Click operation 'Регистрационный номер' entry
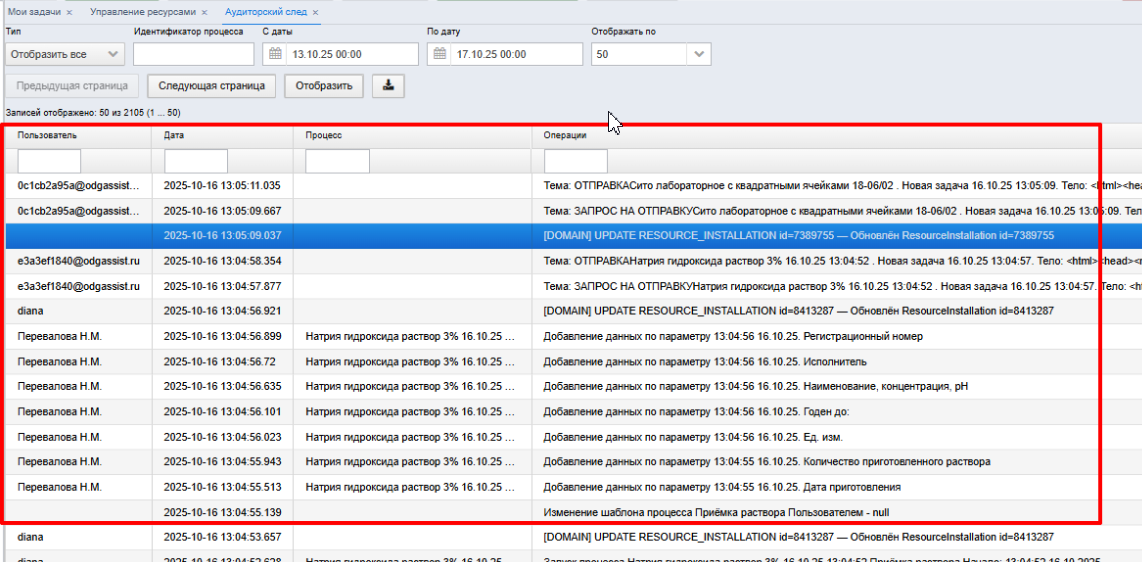Viewport: 1142px width, 562px height. [x=733, y=336]
